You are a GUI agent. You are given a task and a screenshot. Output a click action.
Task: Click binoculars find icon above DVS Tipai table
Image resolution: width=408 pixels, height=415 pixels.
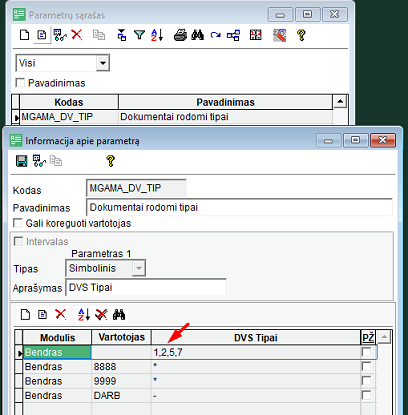119,314
